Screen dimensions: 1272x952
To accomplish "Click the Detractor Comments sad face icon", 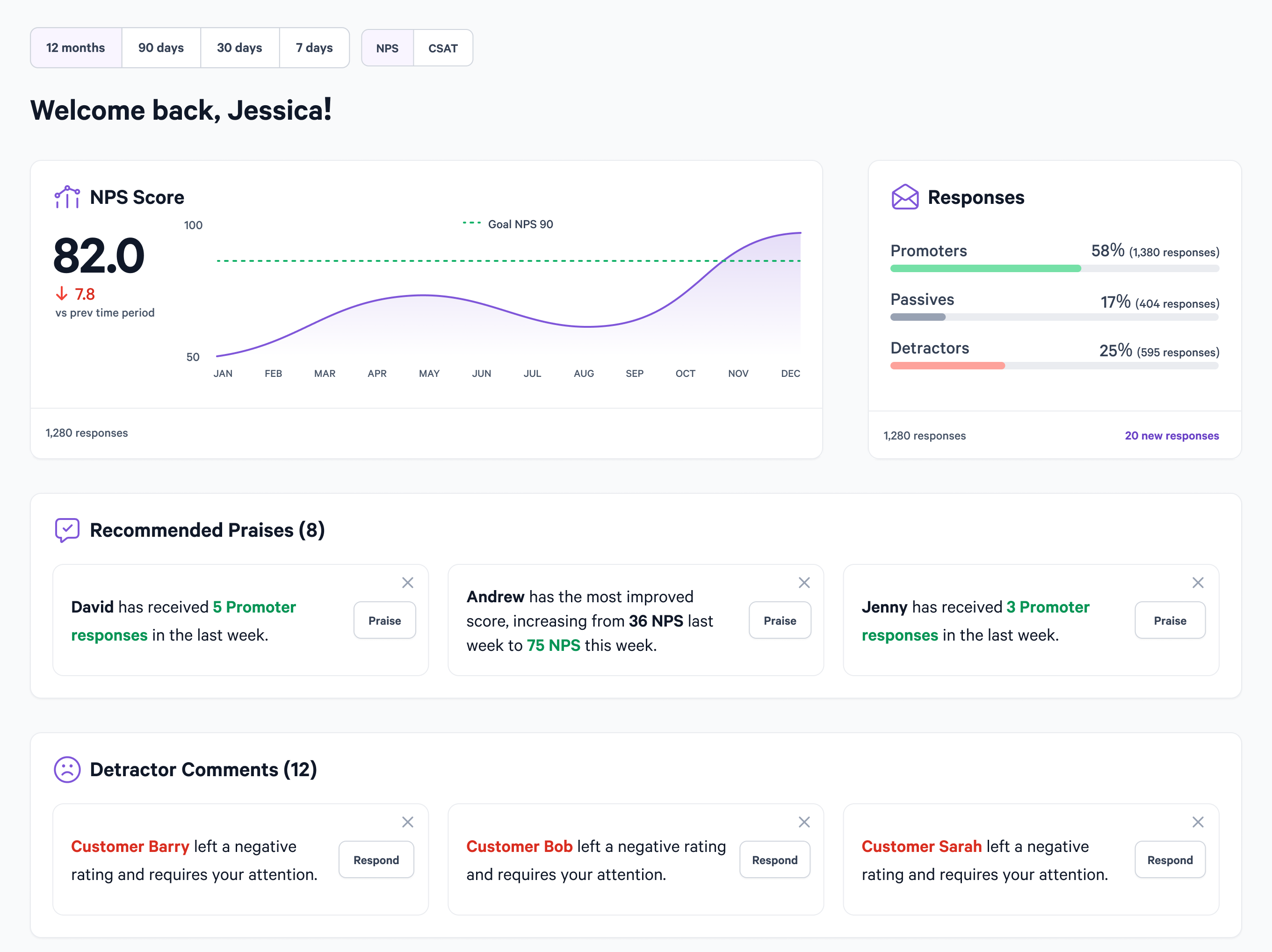I will (67, 769).
